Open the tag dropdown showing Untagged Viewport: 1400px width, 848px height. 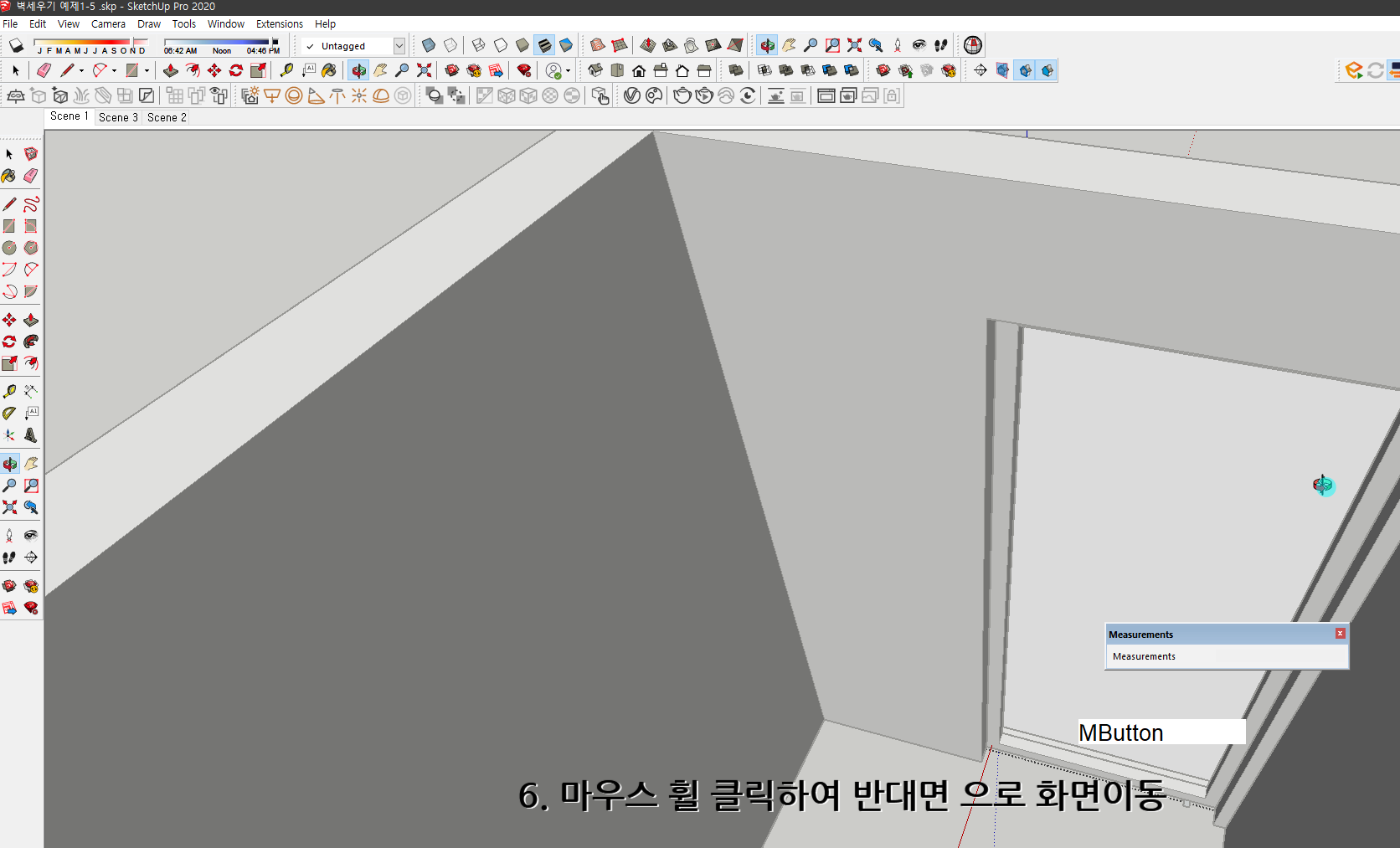point(399,46)
